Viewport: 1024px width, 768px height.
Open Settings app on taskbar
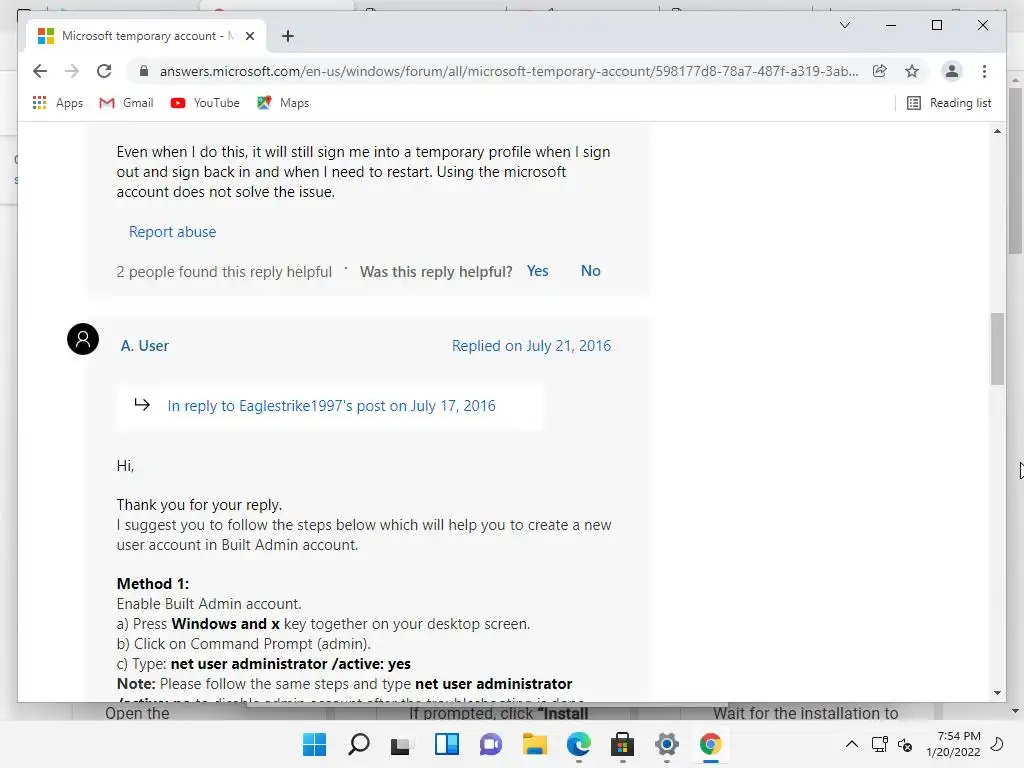point(667,744)
